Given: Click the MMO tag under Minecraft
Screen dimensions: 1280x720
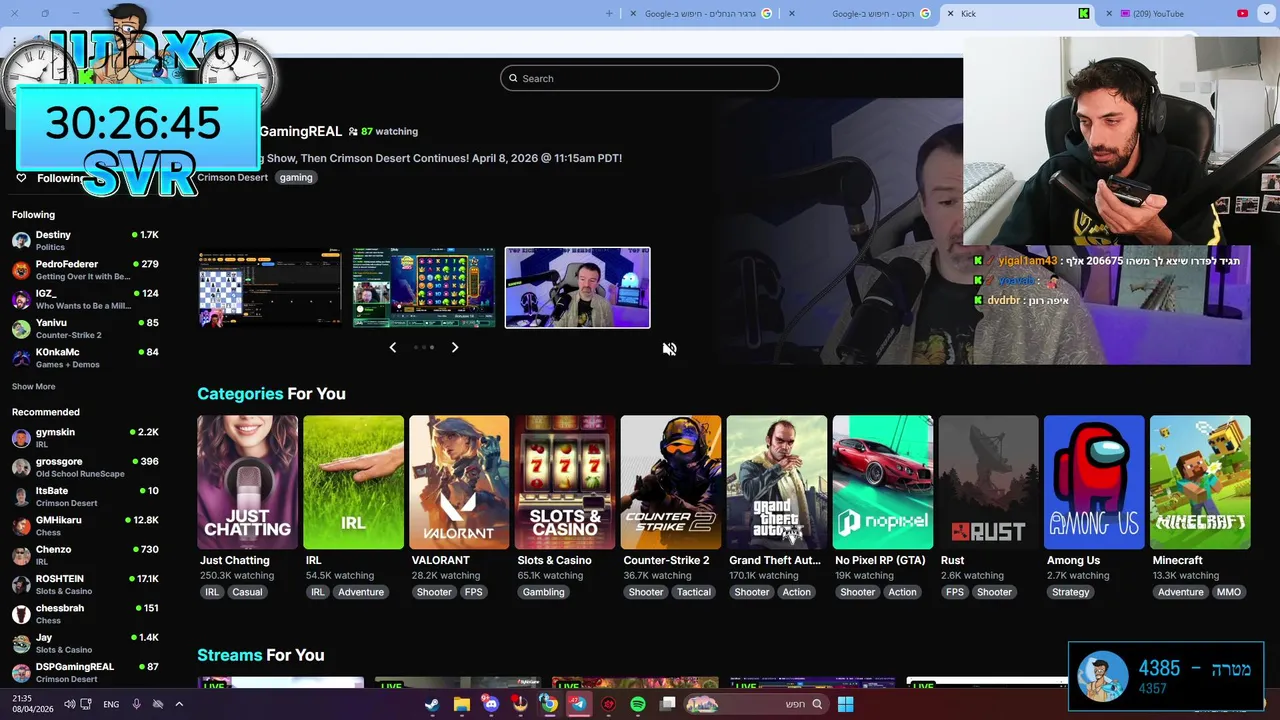Looking at the screenshot, I should (1229, 592).
